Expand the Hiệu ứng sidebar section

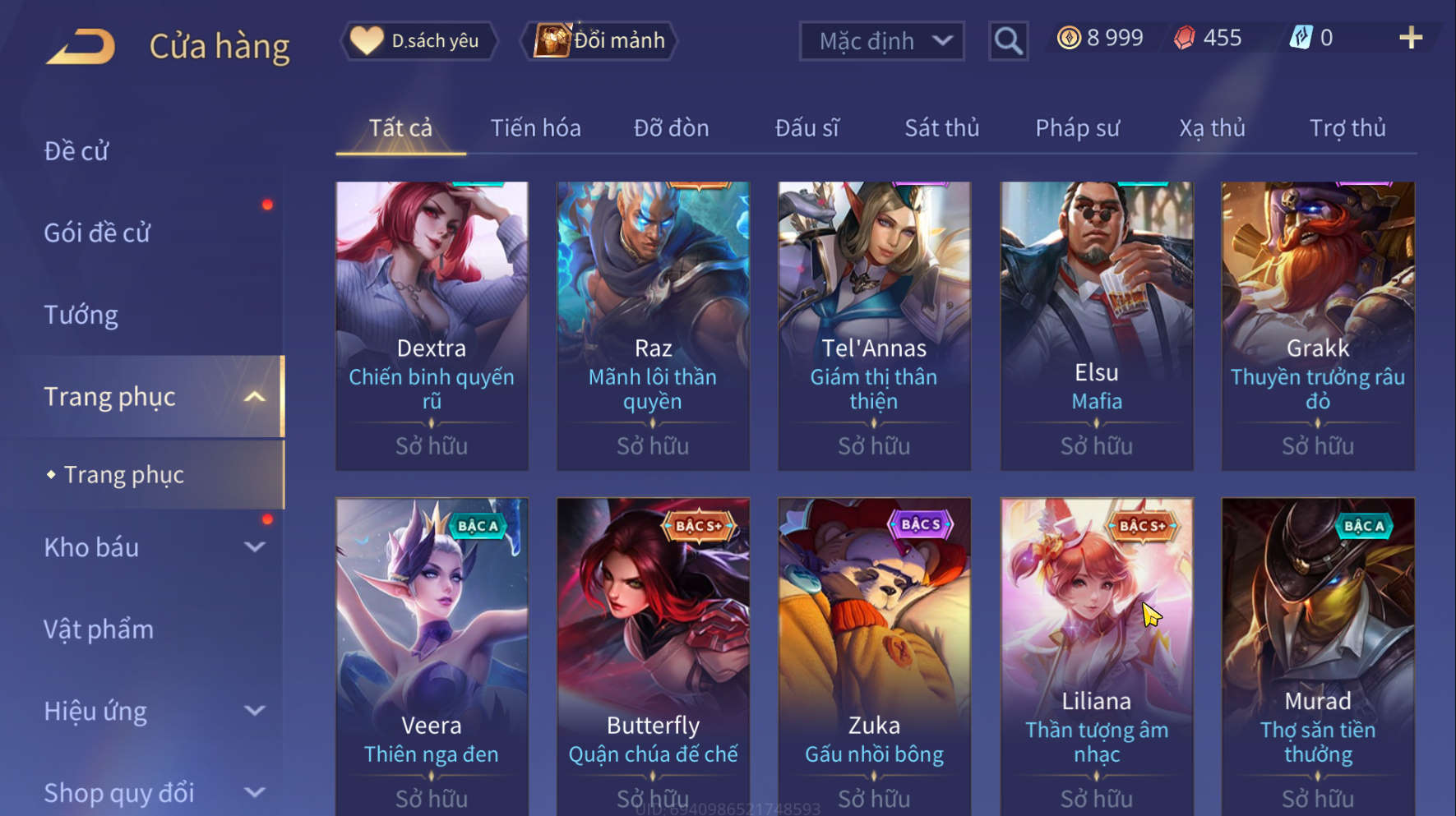click(255, 711)
